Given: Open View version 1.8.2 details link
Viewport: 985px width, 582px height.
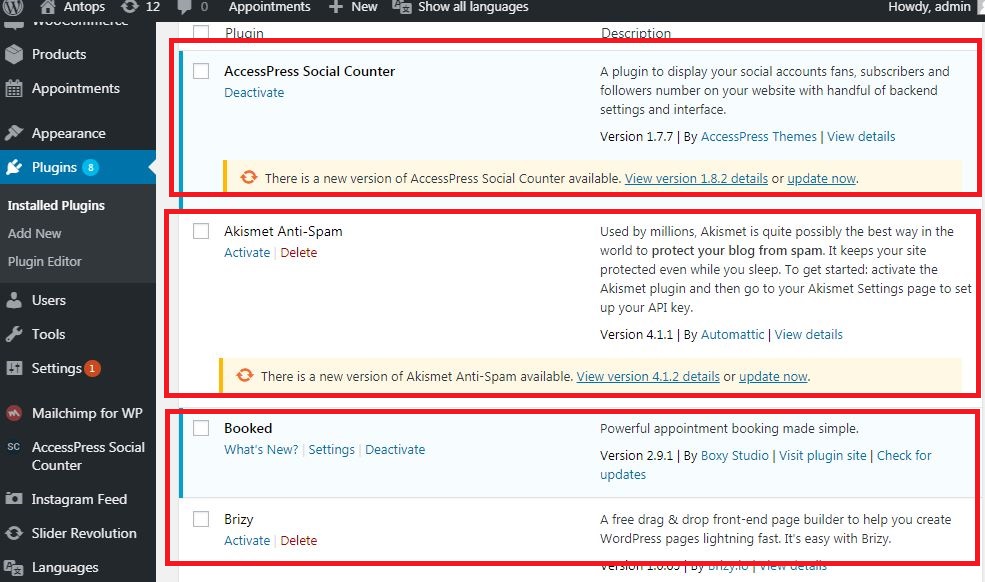Looking at the screenshot, I should coord(696,178).
